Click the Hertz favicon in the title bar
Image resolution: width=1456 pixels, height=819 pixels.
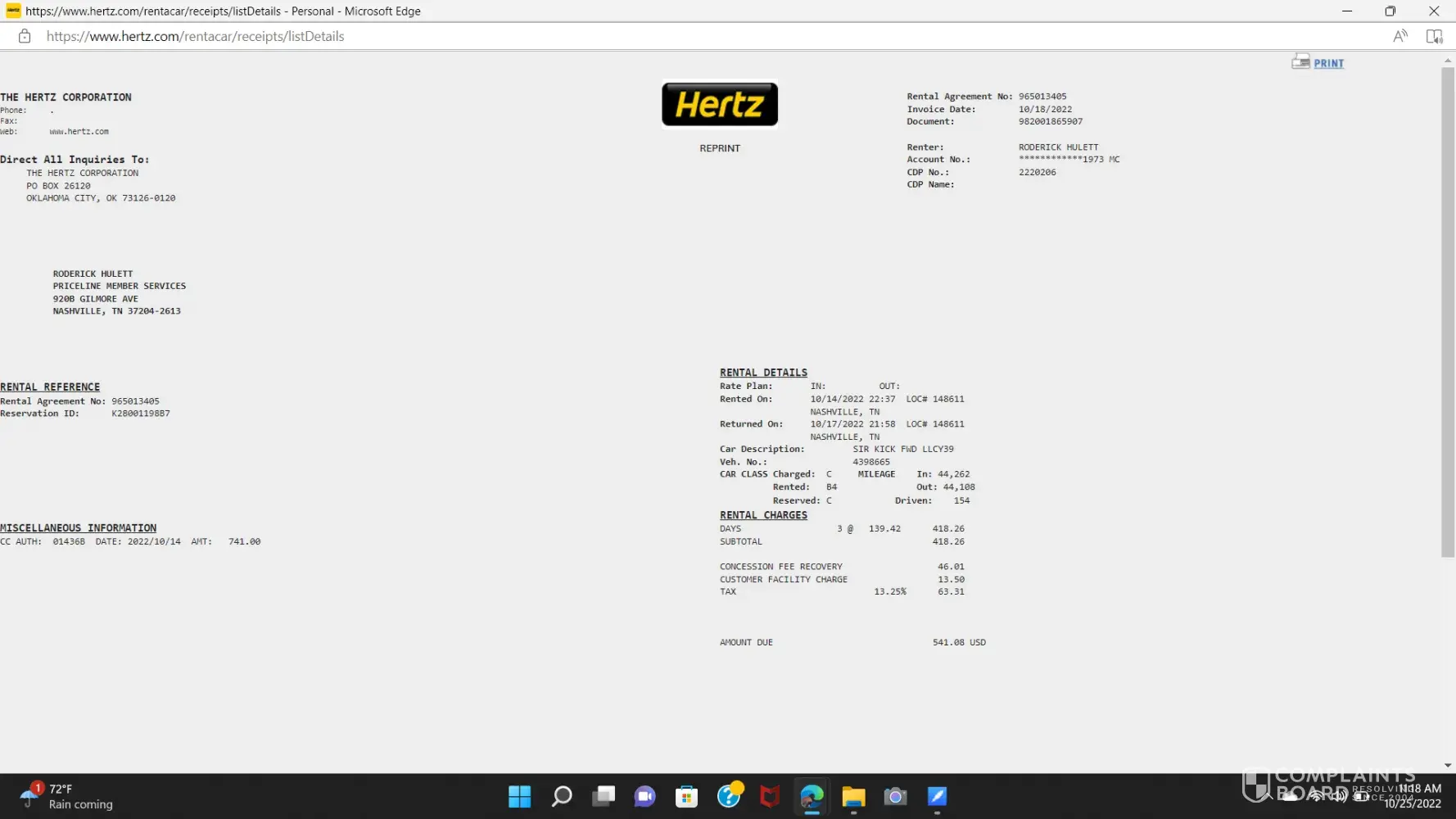coord(13,11)
